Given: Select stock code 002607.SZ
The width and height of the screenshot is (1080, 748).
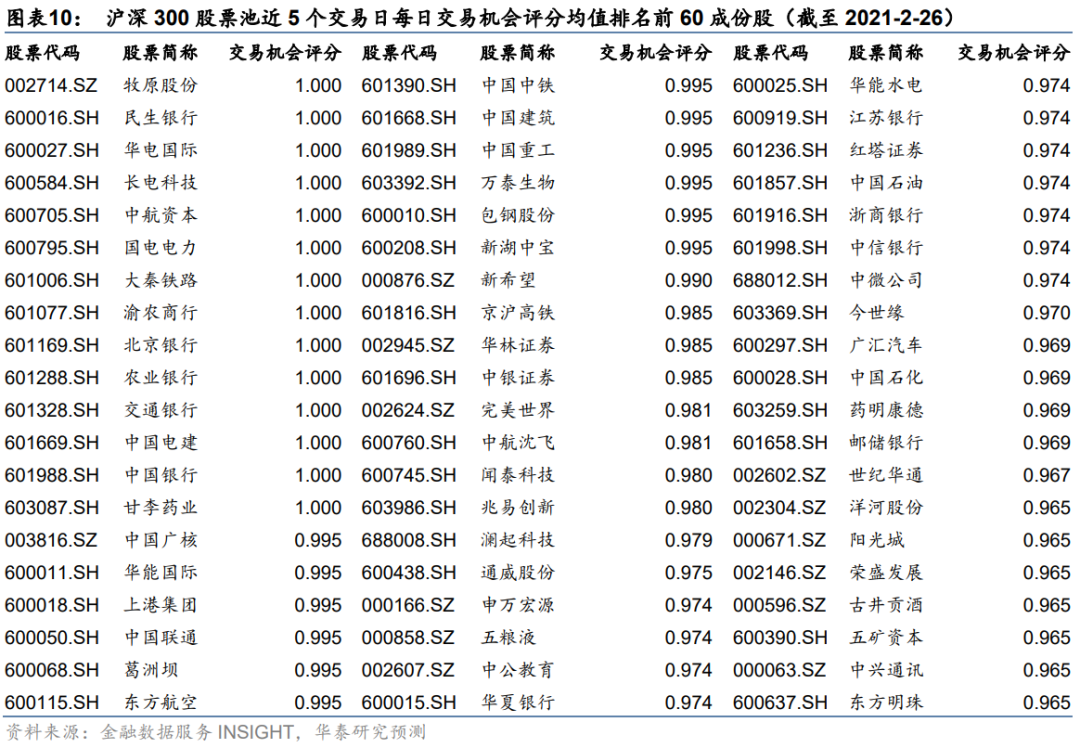Looking at the screenshot, I should tap(408, 669).
